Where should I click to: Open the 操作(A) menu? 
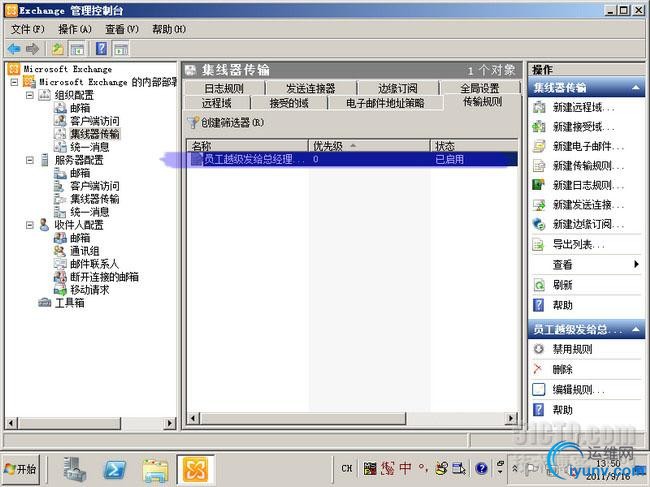(x=75, y=29)
